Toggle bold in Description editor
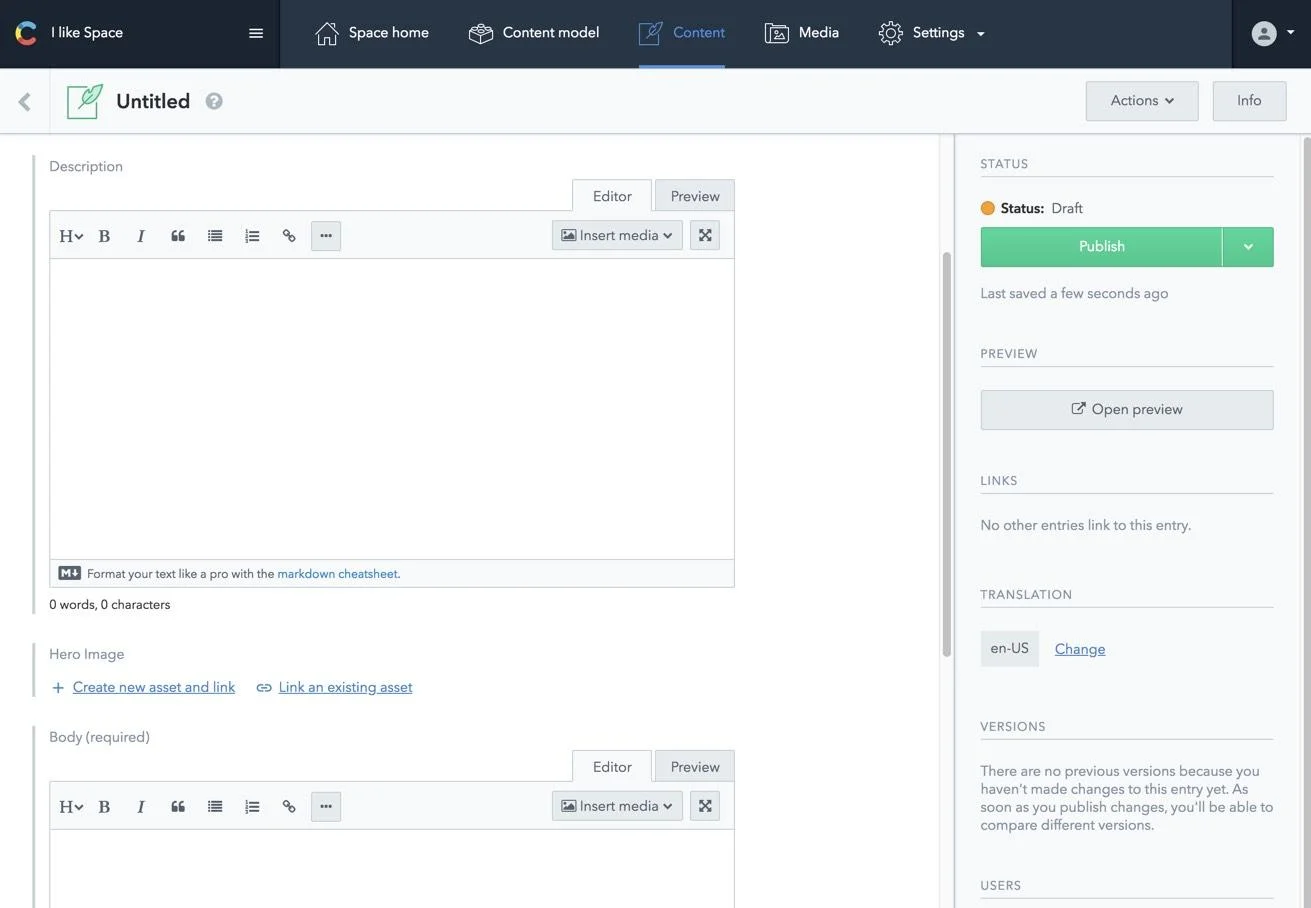The height and width of the screenshot is (908, 1311). tap(104, 236)
